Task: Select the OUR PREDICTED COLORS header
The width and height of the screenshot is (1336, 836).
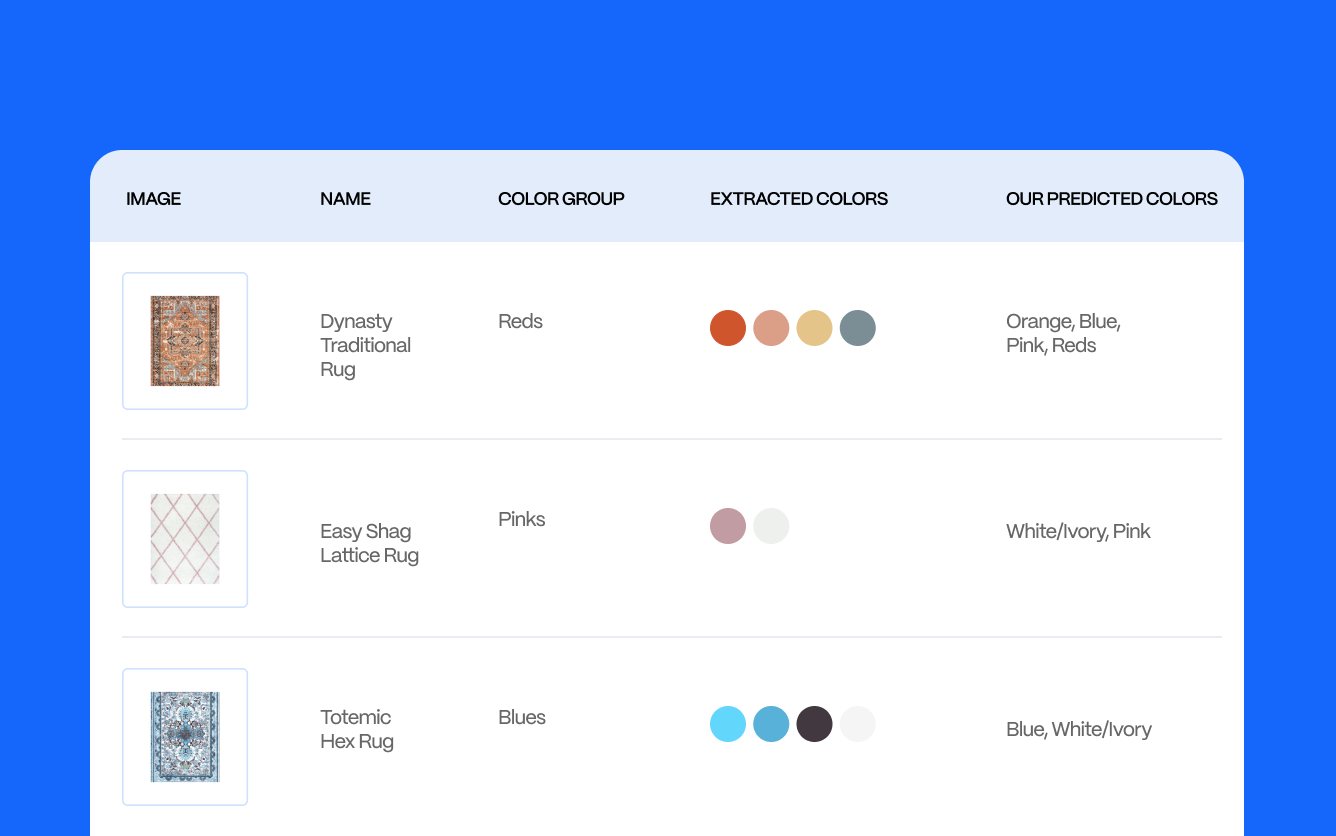Action: pos(1112,198)
